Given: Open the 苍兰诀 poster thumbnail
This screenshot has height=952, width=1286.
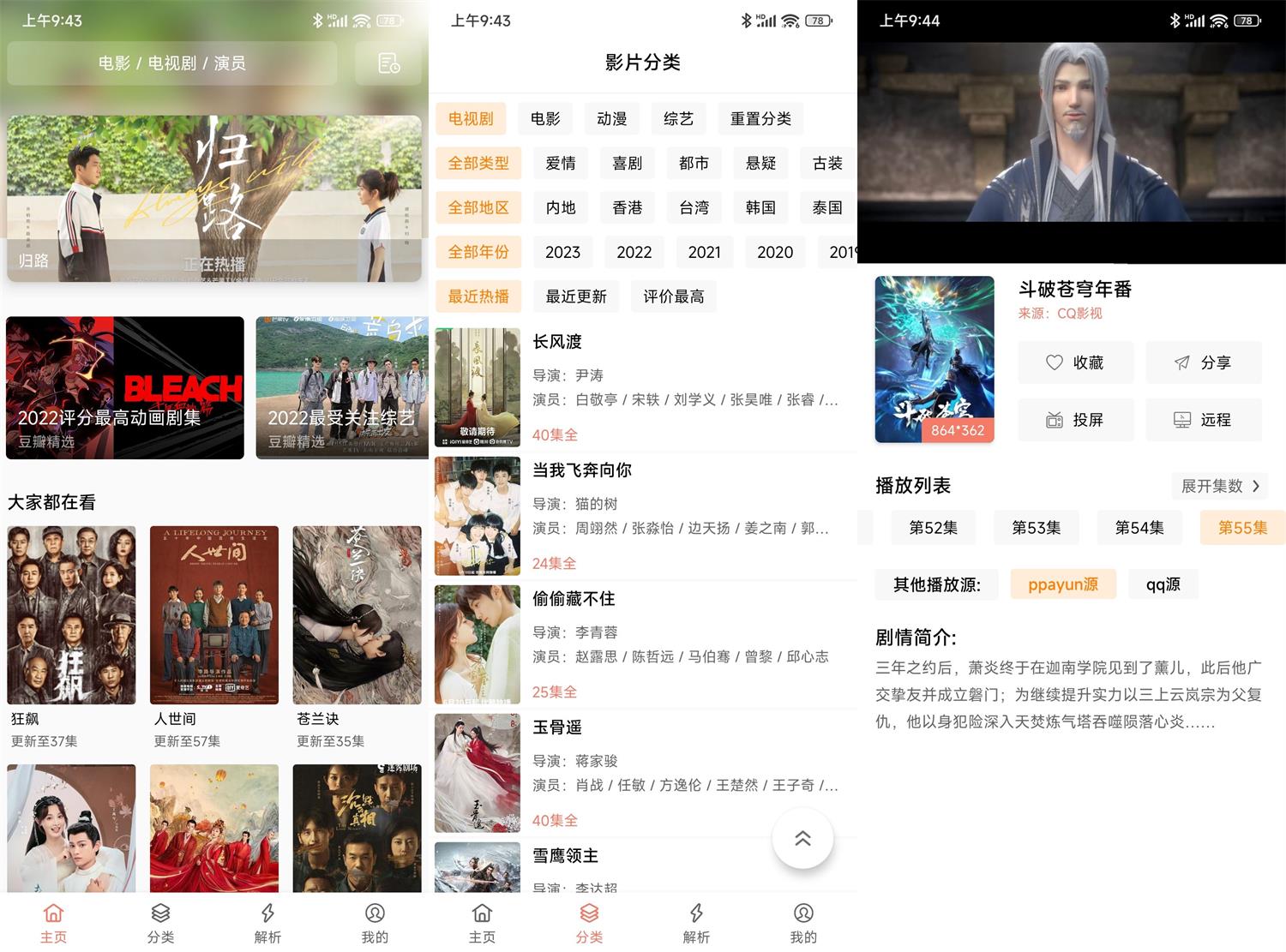Looking at the screenshot, I should click(358, 614).
